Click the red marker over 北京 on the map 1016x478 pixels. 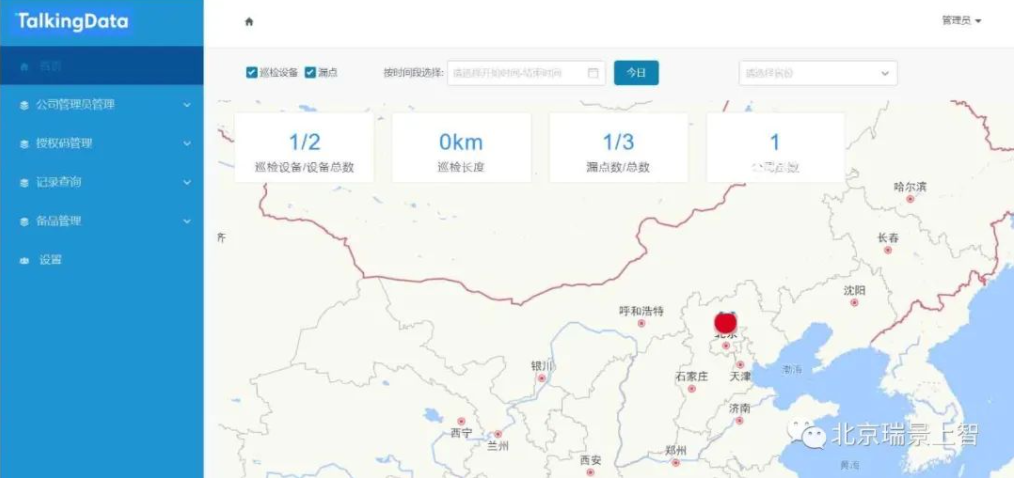(725, 322)
